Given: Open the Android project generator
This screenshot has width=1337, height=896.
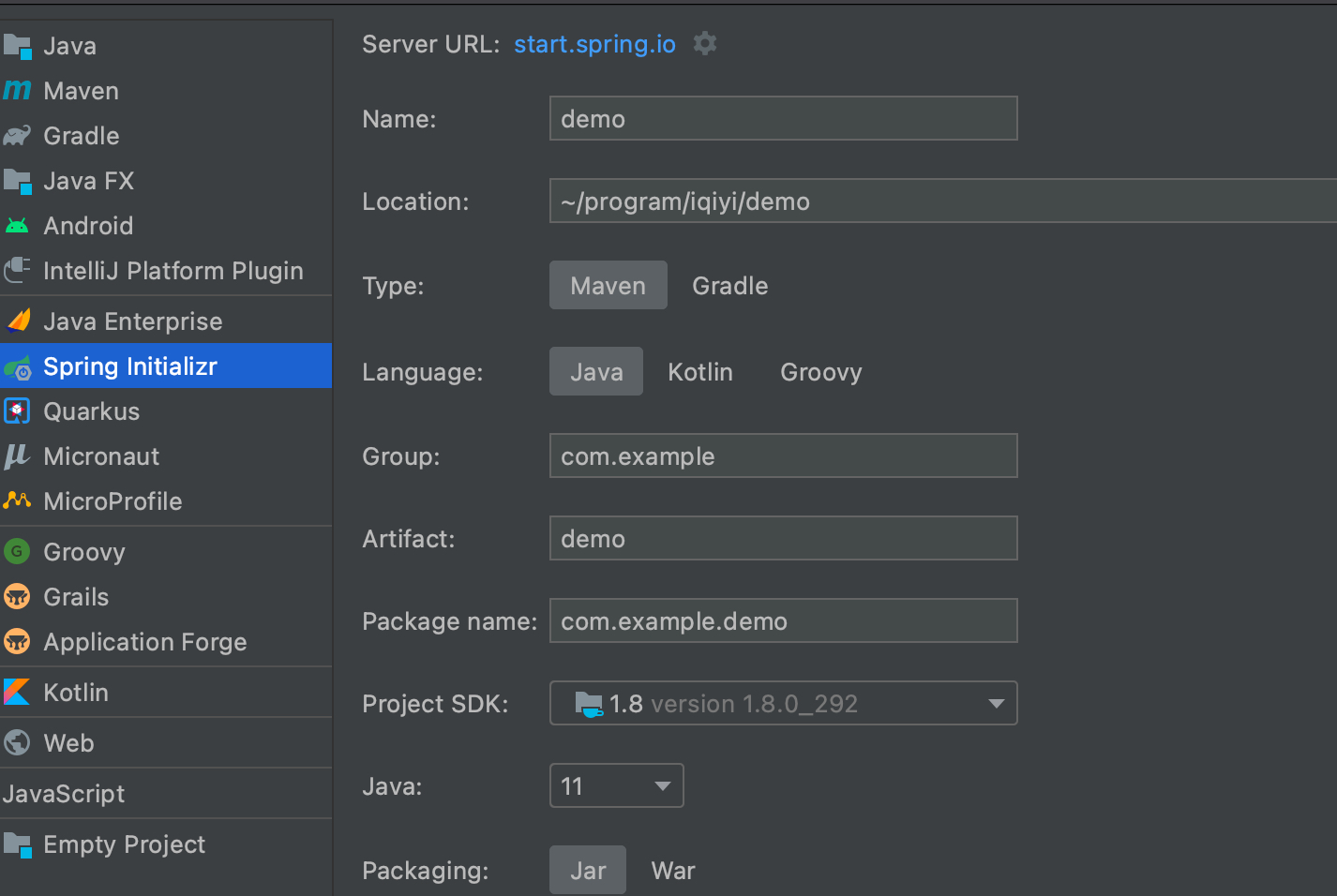Looking at the screenshot, I should coord(18,225).
